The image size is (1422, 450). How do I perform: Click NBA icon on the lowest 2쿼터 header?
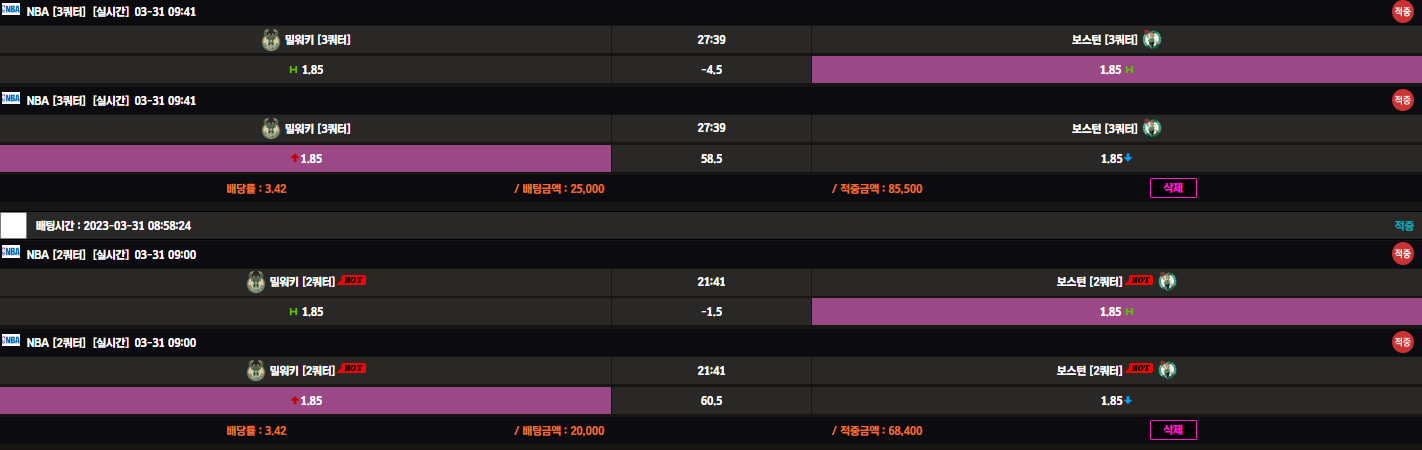[x=11, y=341]
